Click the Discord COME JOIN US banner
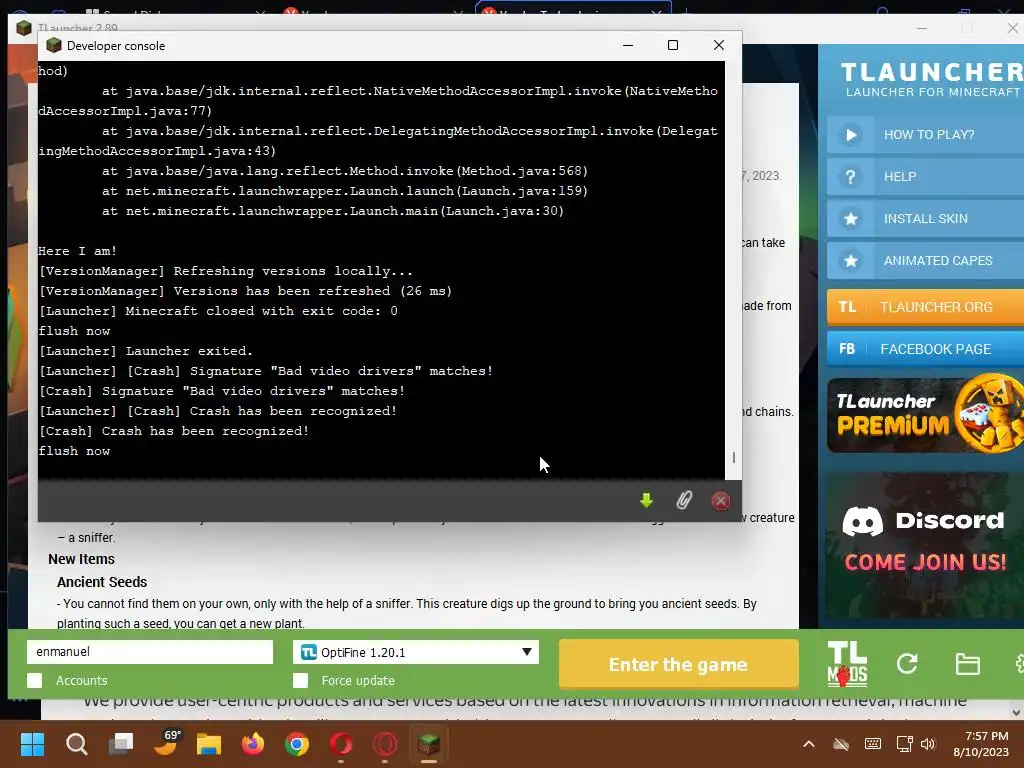The height and width of the screenshot is (768, 1024). coord(925,545)
